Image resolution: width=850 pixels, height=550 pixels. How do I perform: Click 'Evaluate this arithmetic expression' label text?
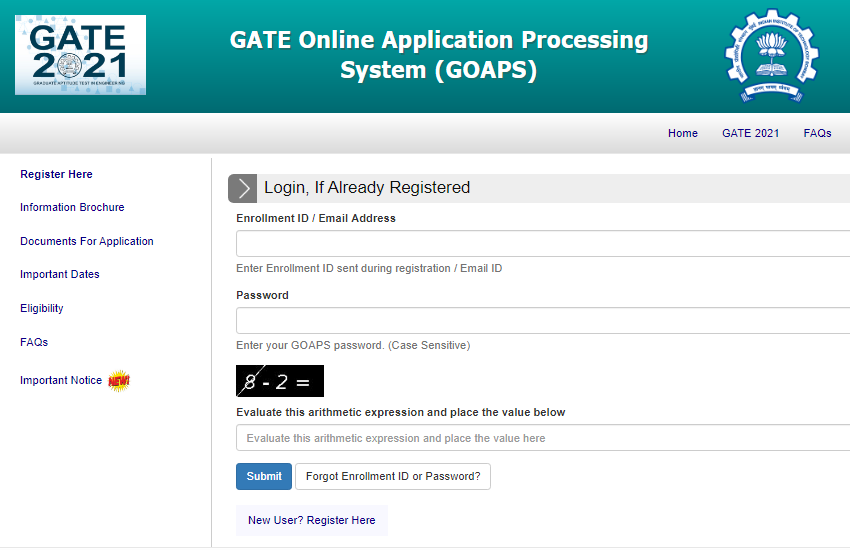coord(401,412)
